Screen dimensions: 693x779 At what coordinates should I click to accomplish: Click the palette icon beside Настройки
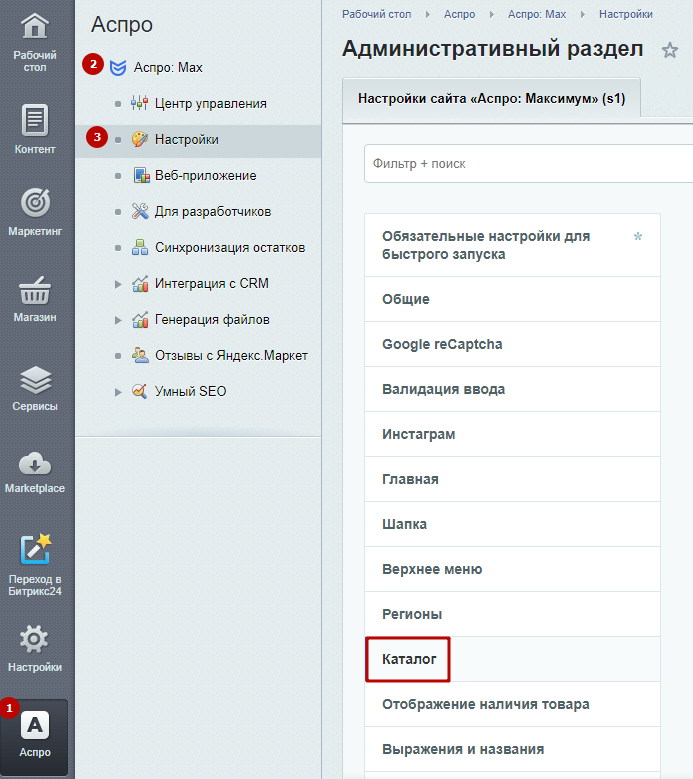tap(140, 139)
